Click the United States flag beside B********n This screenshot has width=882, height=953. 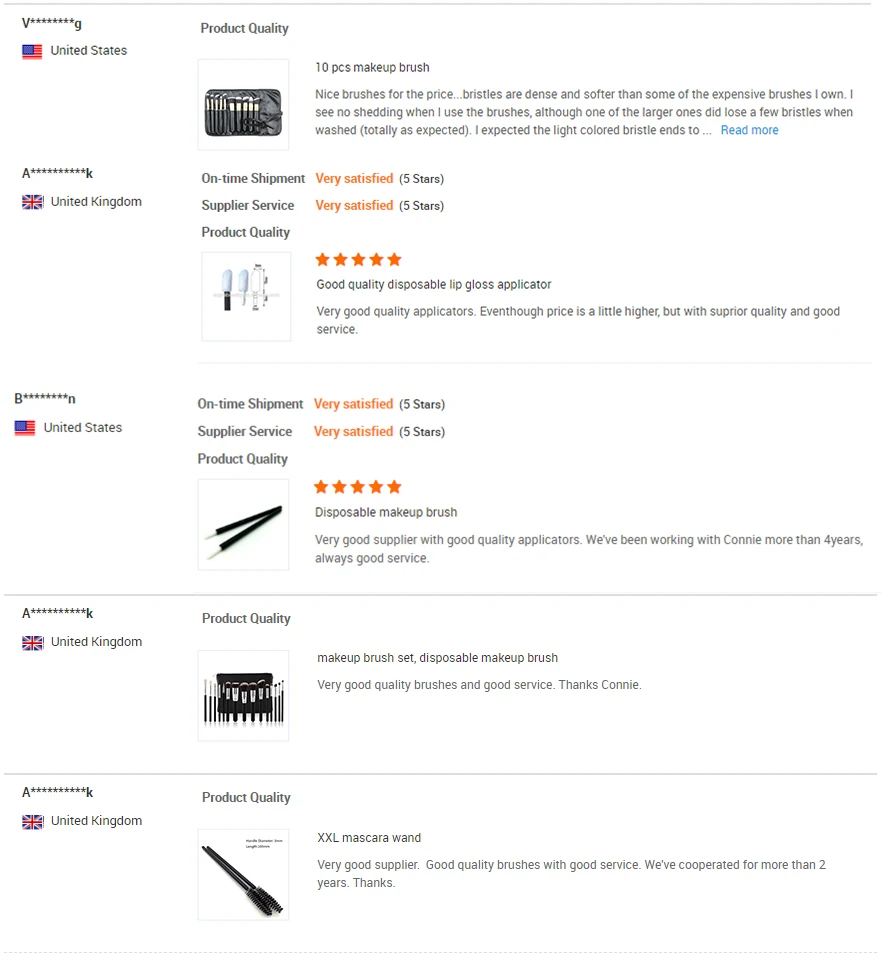coord(25,428)
